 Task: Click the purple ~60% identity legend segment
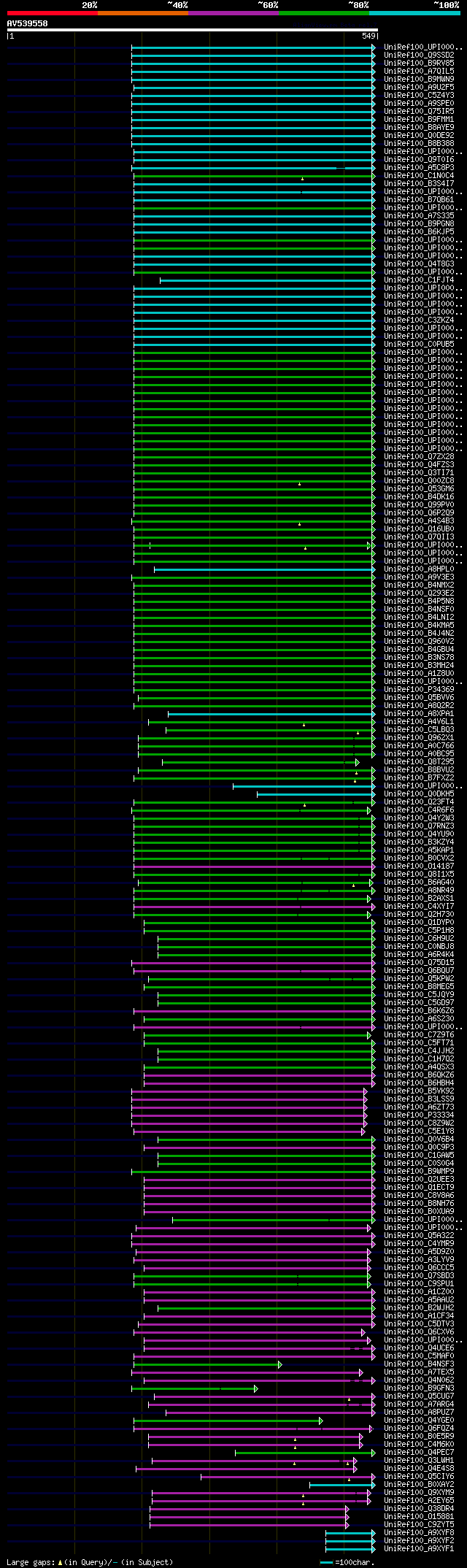tap(233, 13)
